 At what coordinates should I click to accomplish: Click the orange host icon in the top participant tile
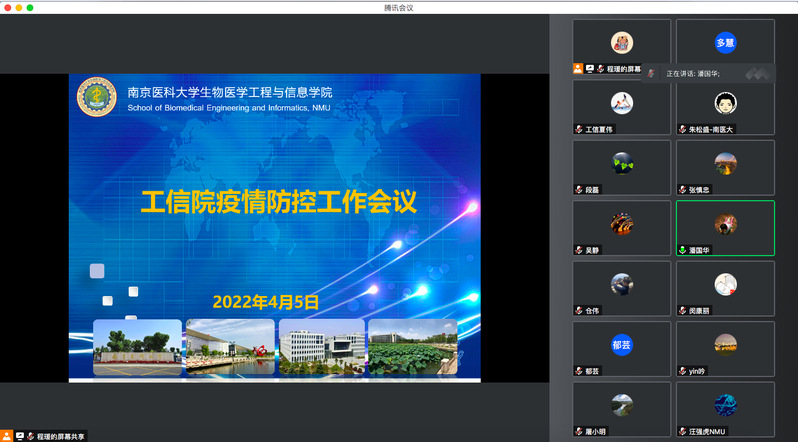[x=579, y=69]
